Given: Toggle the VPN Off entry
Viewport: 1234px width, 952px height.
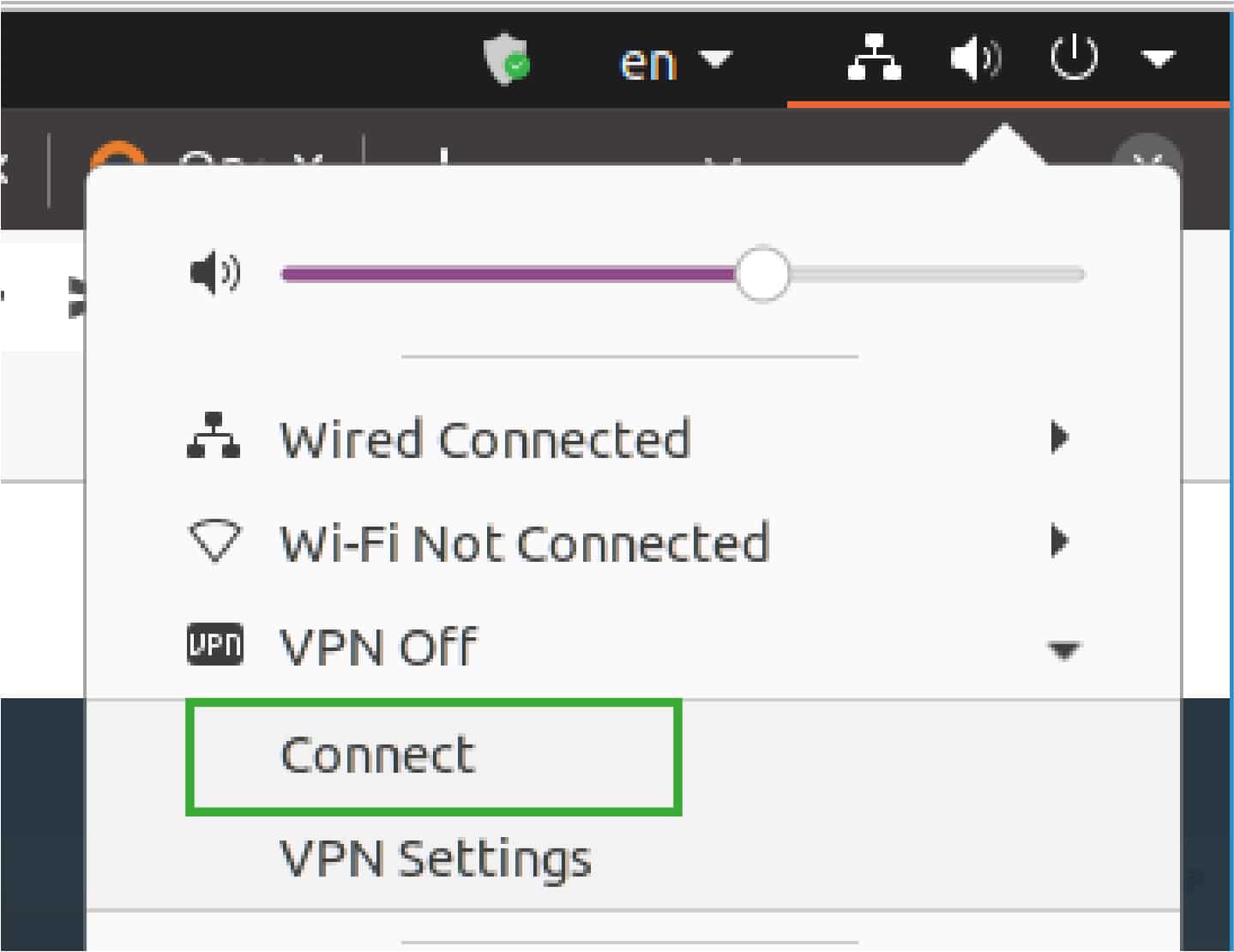Looking at the screenshot, I should click(x=377, y=645).
